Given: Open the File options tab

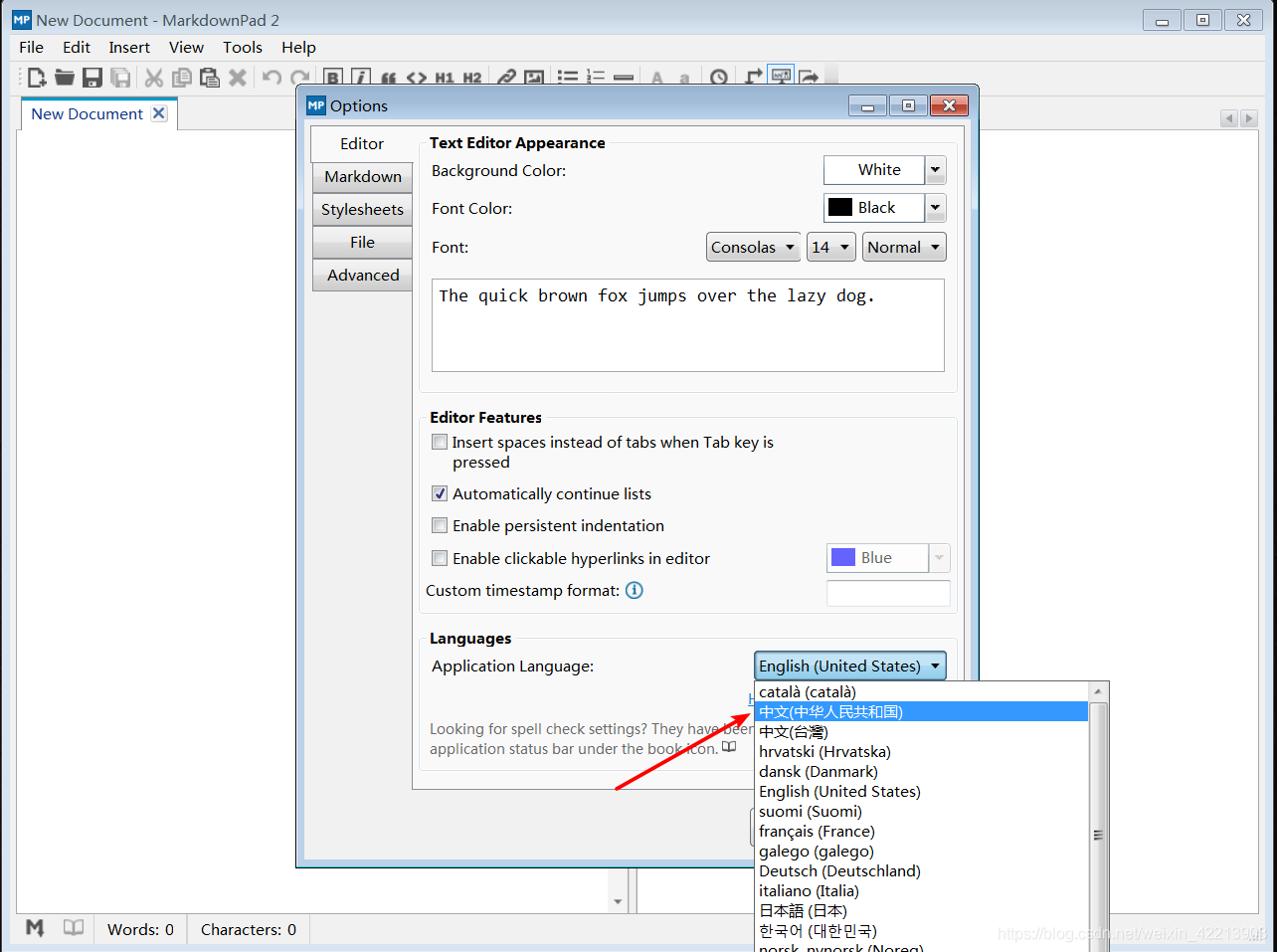Looking at the screenshot, I should coord(362,242).
